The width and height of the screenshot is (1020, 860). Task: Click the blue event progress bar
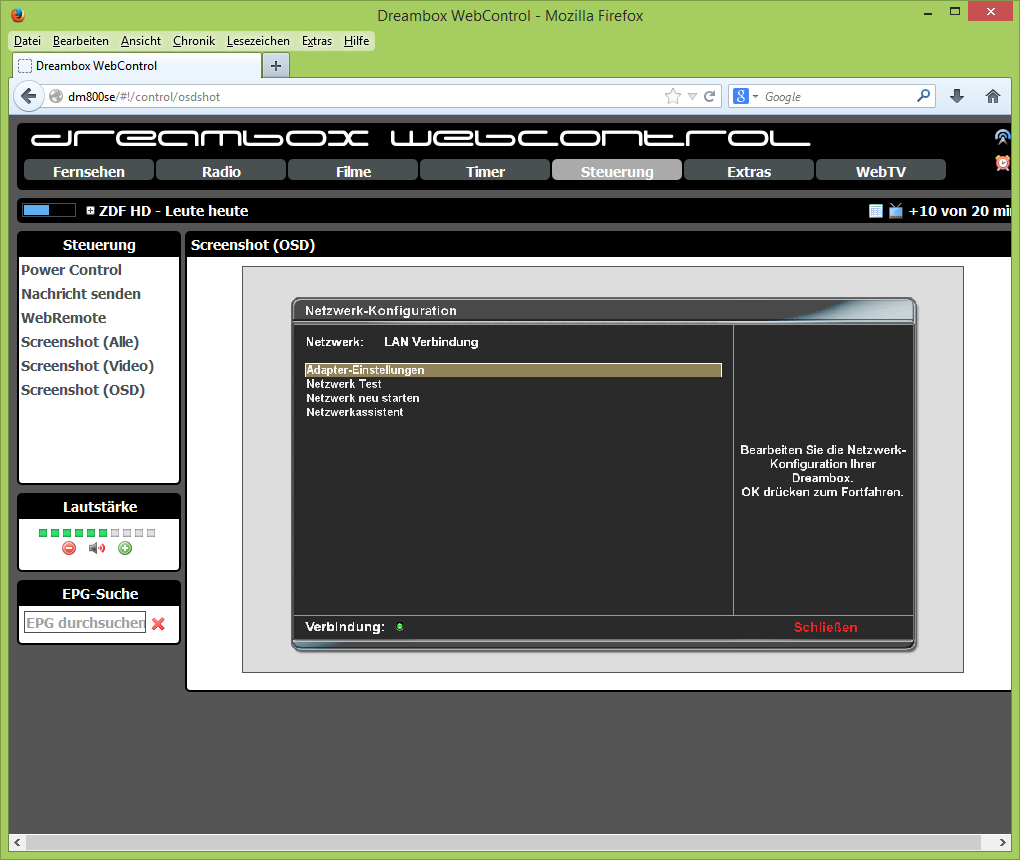49,210
